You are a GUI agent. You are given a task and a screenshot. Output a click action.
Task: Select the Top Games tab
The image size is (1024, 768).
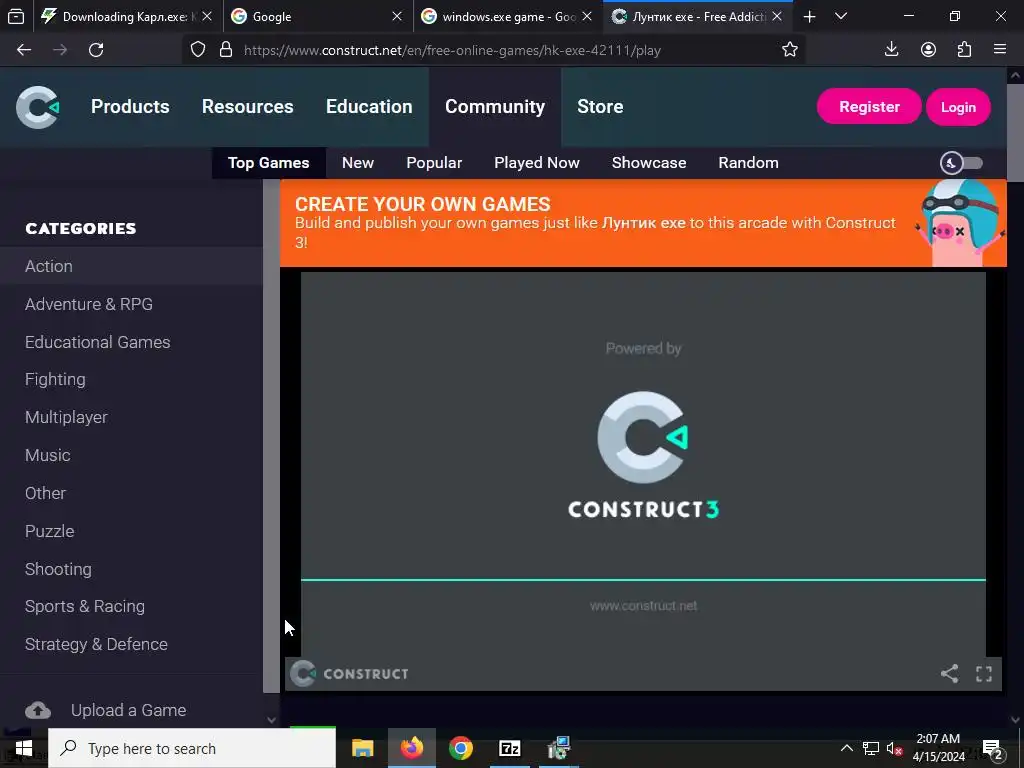(268, 163)
